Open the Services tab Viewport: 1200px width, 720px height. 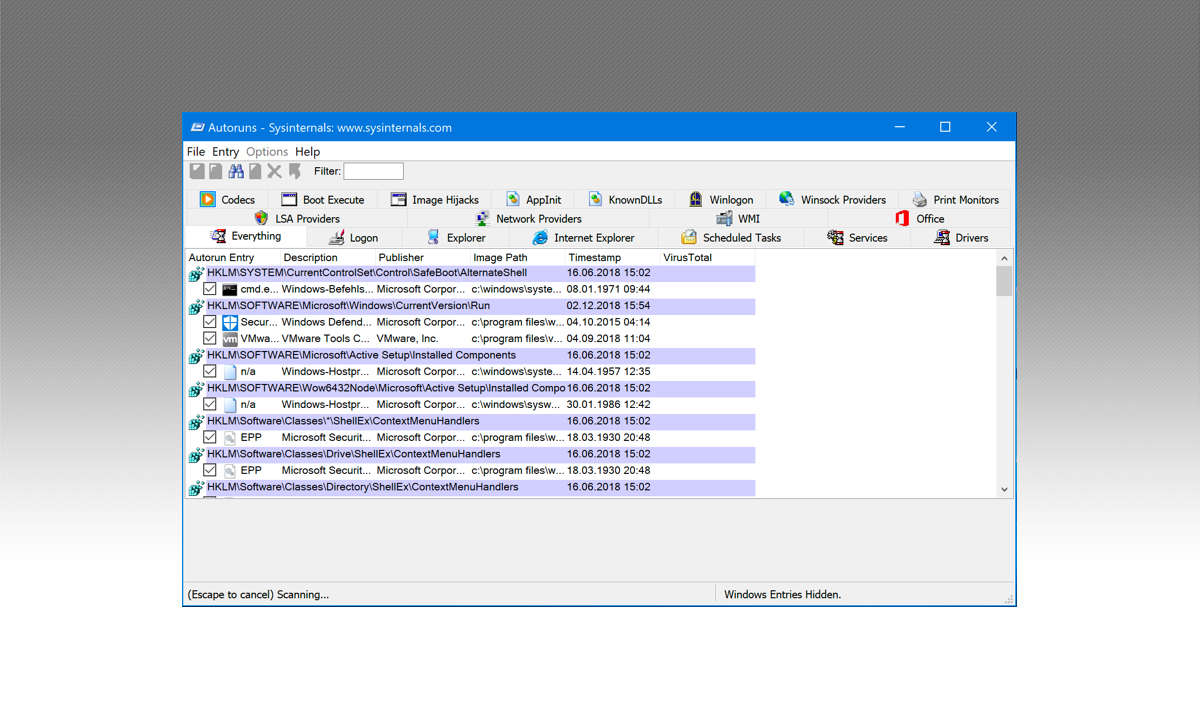[857, 238]
